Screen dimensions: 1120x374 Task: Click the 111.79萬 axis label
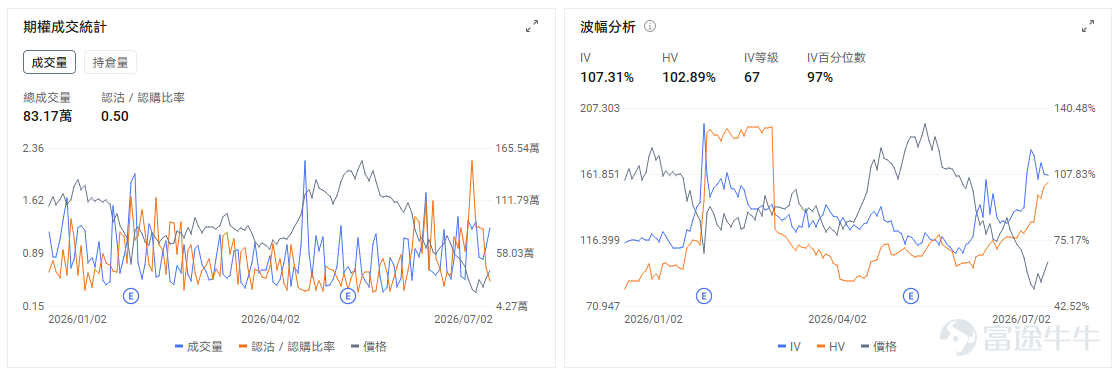pyautogui.click(x=517, y=201)
